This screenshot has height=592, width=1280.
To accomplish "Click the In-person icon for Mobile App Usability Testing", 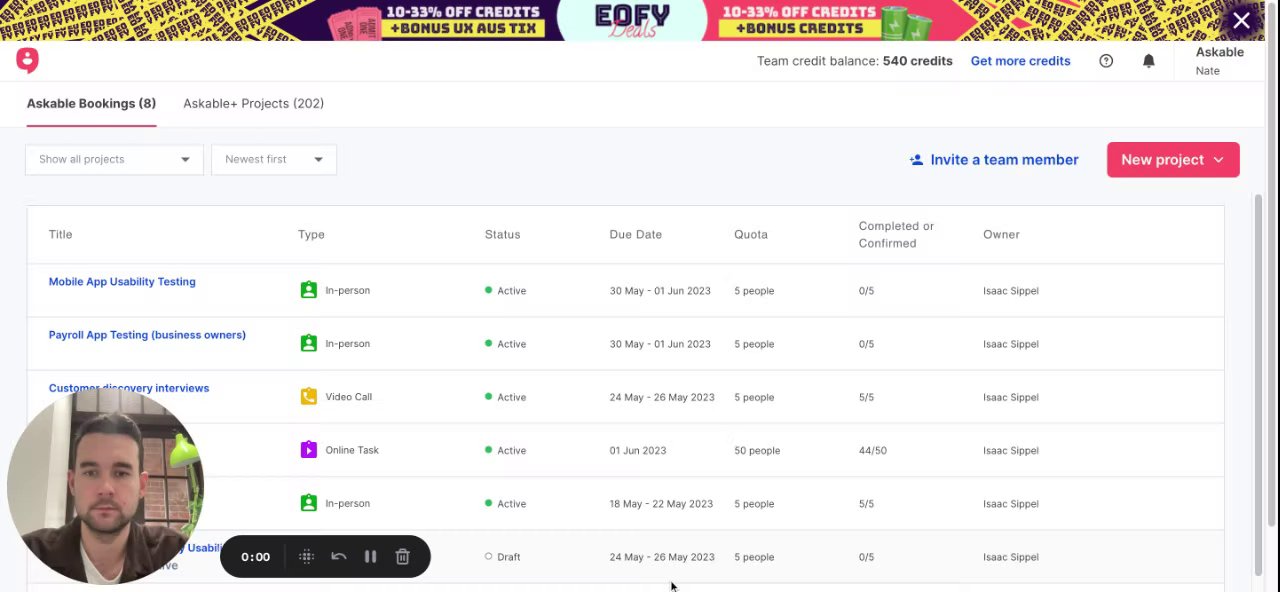I will click(x=308, y=290).
